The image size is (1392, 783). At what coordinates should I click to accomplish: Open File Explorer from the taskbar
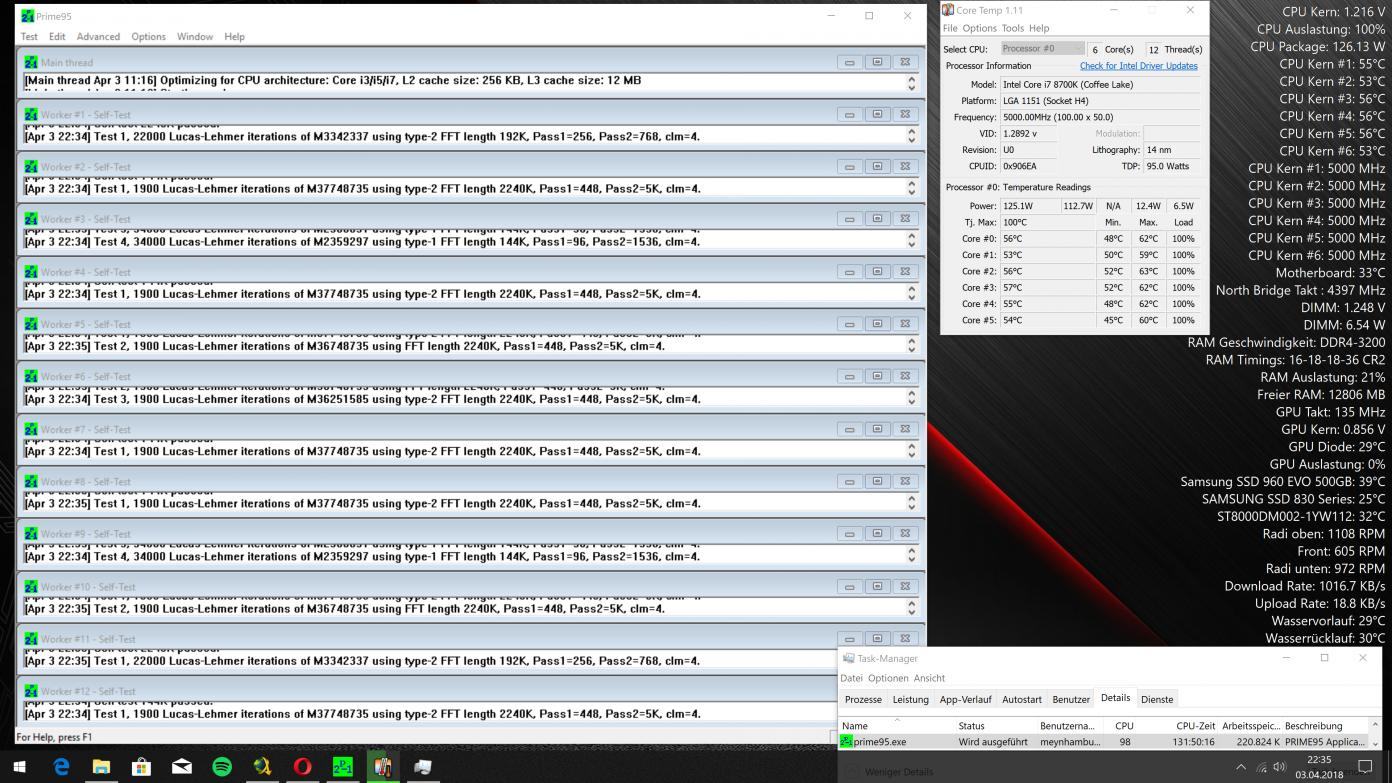[102, 767]
